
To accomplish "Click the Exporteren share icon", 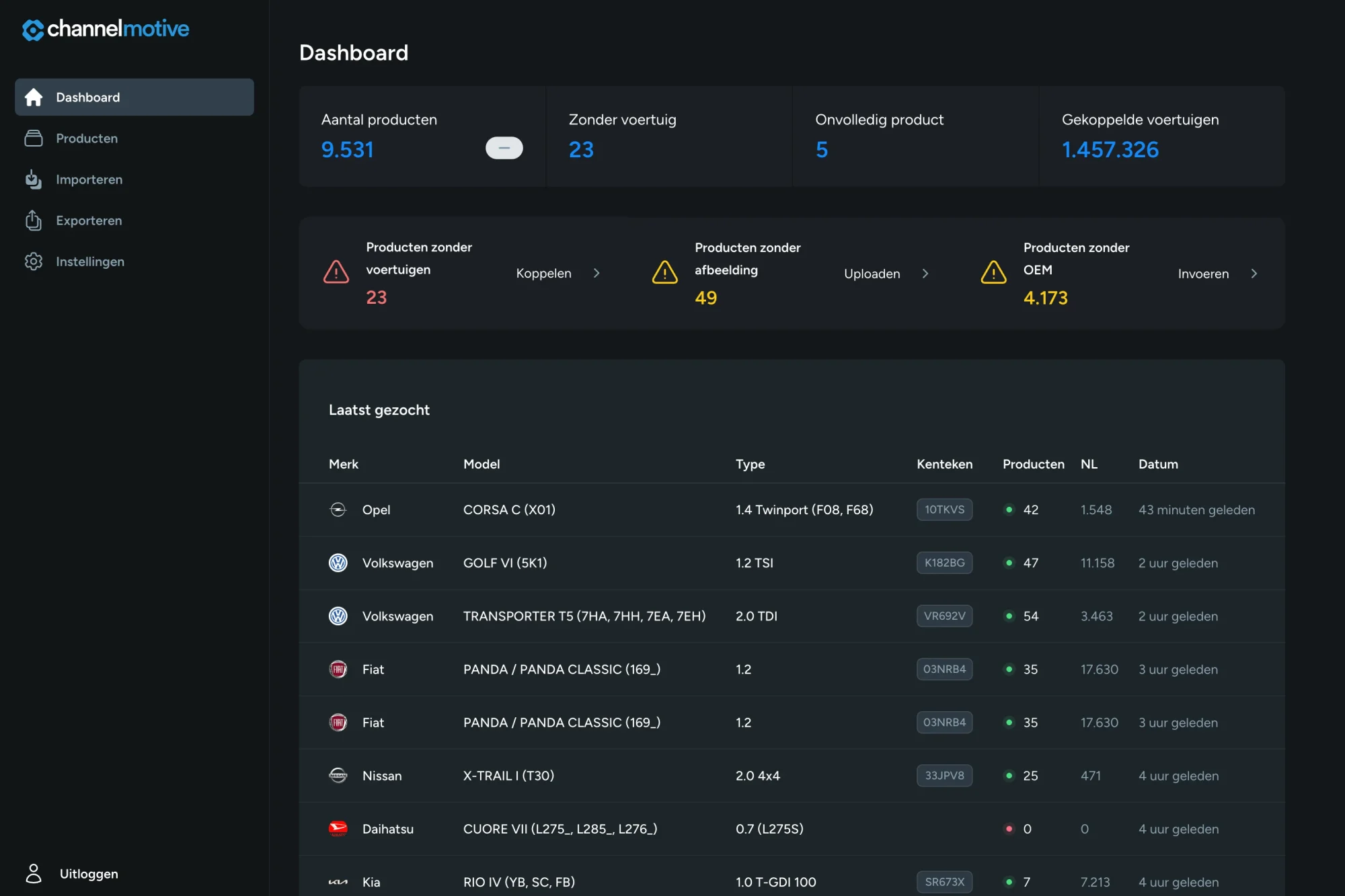I will pyautogui.click(x=34, y=220).
